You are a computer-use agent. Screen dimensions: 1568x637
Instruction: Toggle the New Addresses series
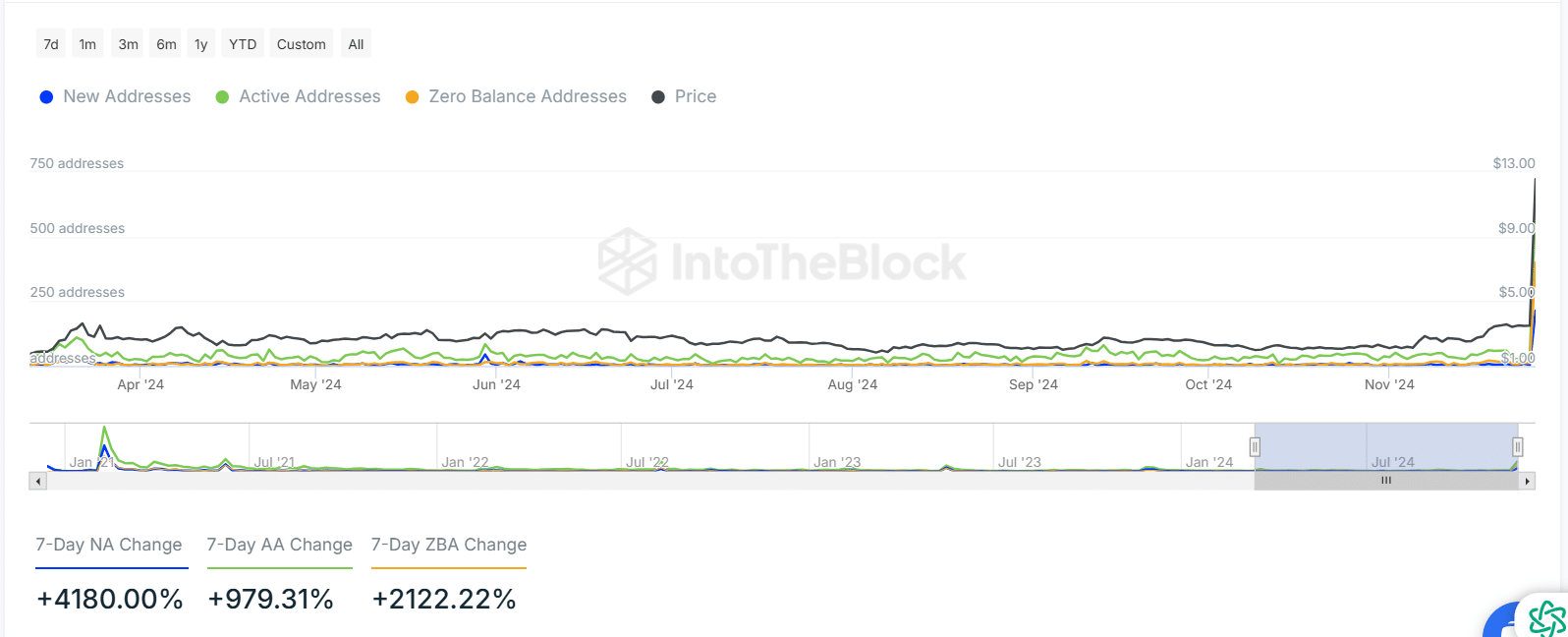click(x=115, y=96)
